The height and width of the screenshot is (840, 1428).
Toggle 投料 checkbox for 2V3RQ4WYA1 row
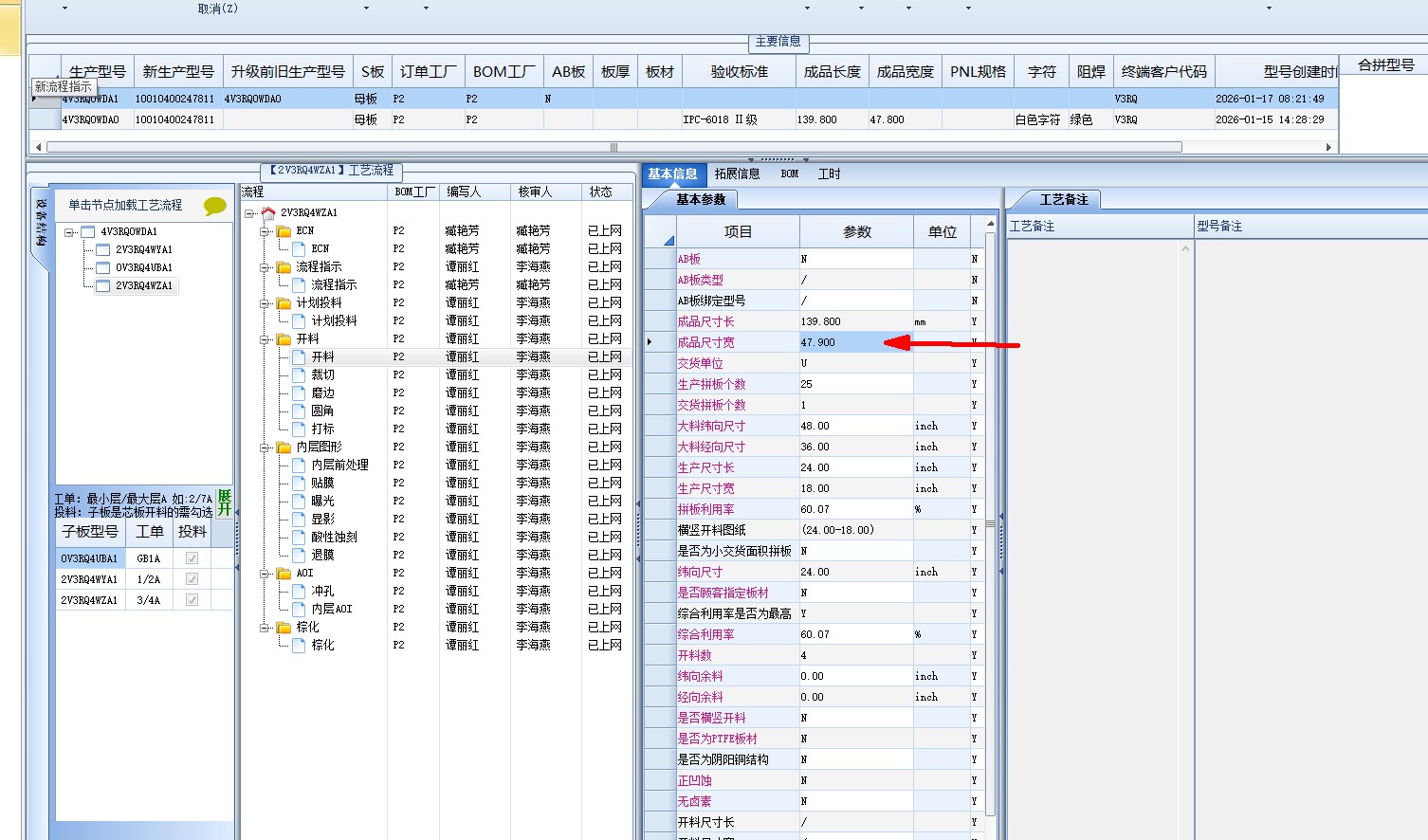192,579
